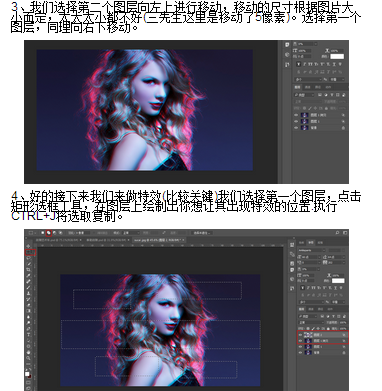Hide the 背景 layer in upper screenshot
382x391 pixels.
point(296,127)
